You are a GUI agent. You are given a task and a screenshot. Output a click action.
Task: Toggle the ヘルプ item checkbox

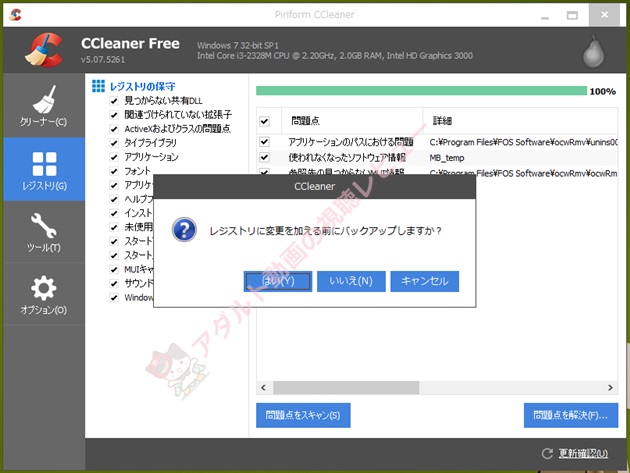114,199
